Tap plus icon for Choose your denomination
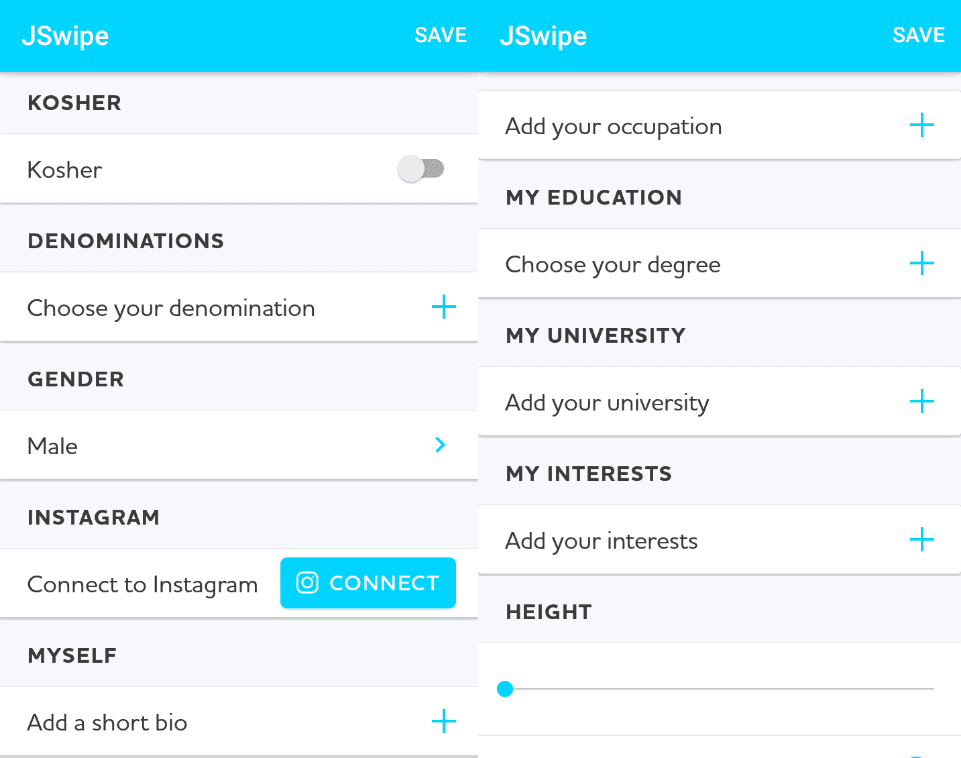The width and height of the screenshot is (961, 758). coord(444,307)
